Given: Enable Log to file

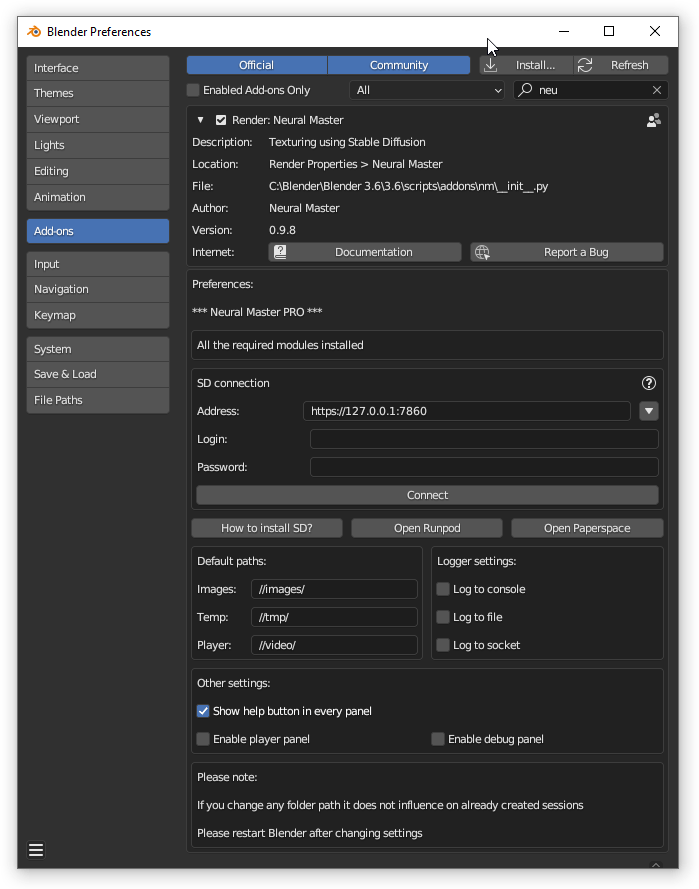Looking at the screenshot, I should point(443,617).
